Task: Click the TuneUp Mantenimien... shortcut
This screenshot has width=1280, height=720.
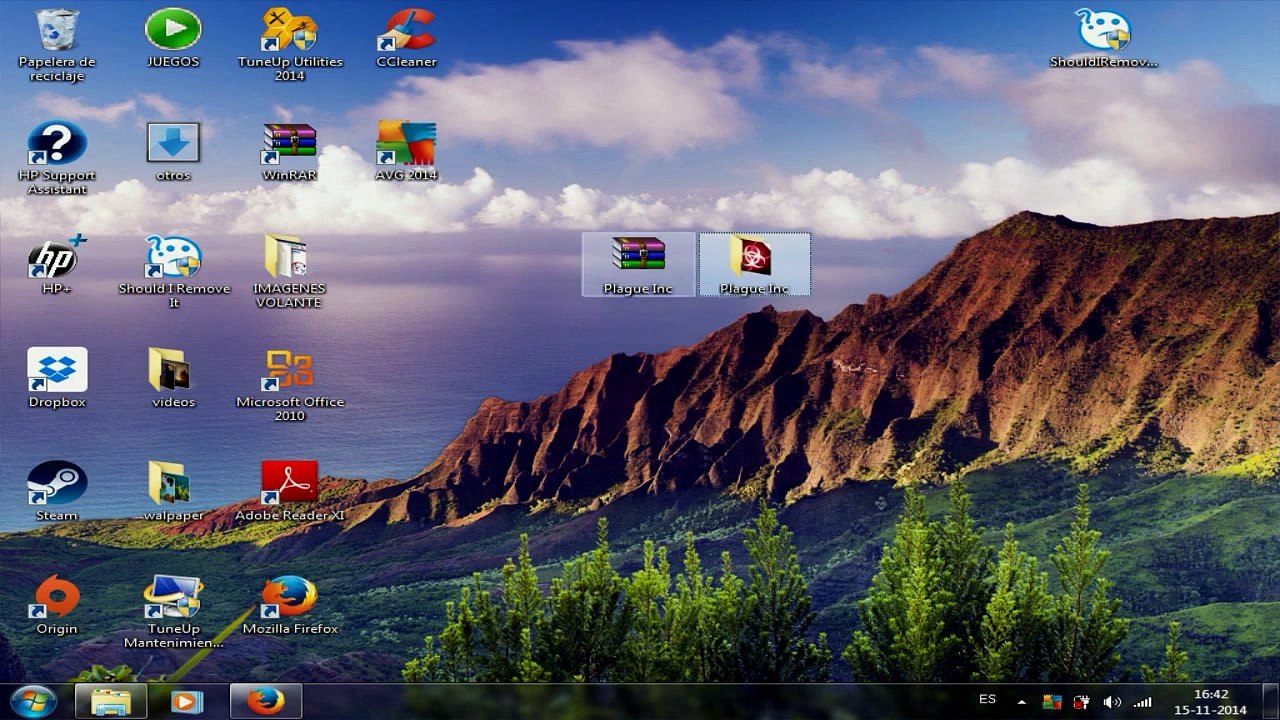Action: pyautogui.click(x=173, y=612)
